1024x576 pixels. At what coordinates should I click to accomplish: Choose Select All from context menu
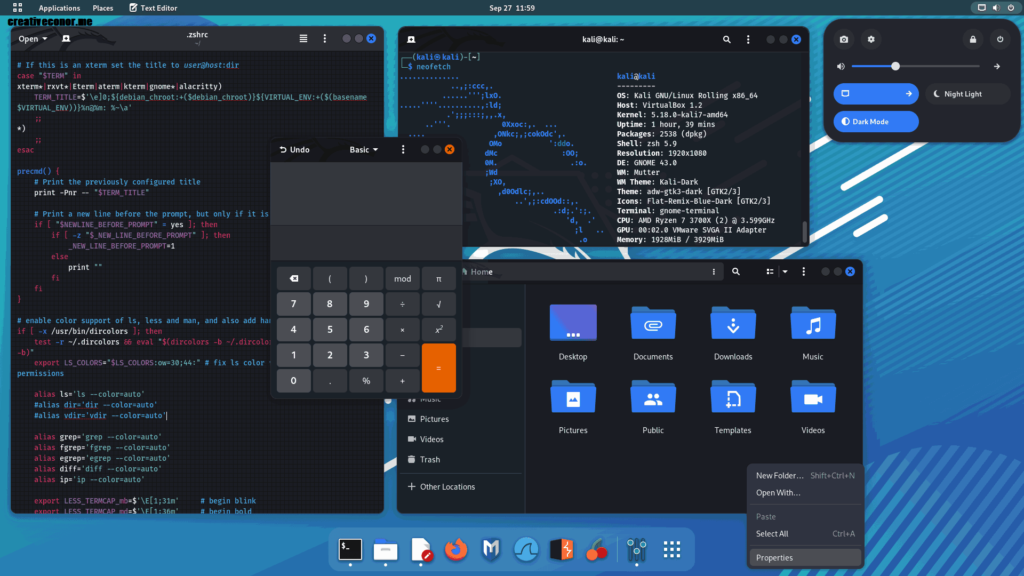tap(805, 534)
